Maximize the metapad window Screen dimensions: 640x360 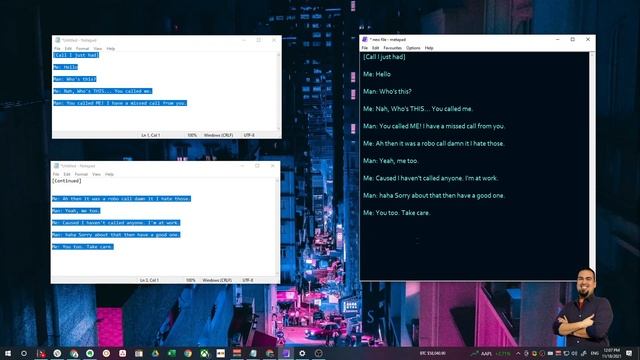(x=573, y=40)
